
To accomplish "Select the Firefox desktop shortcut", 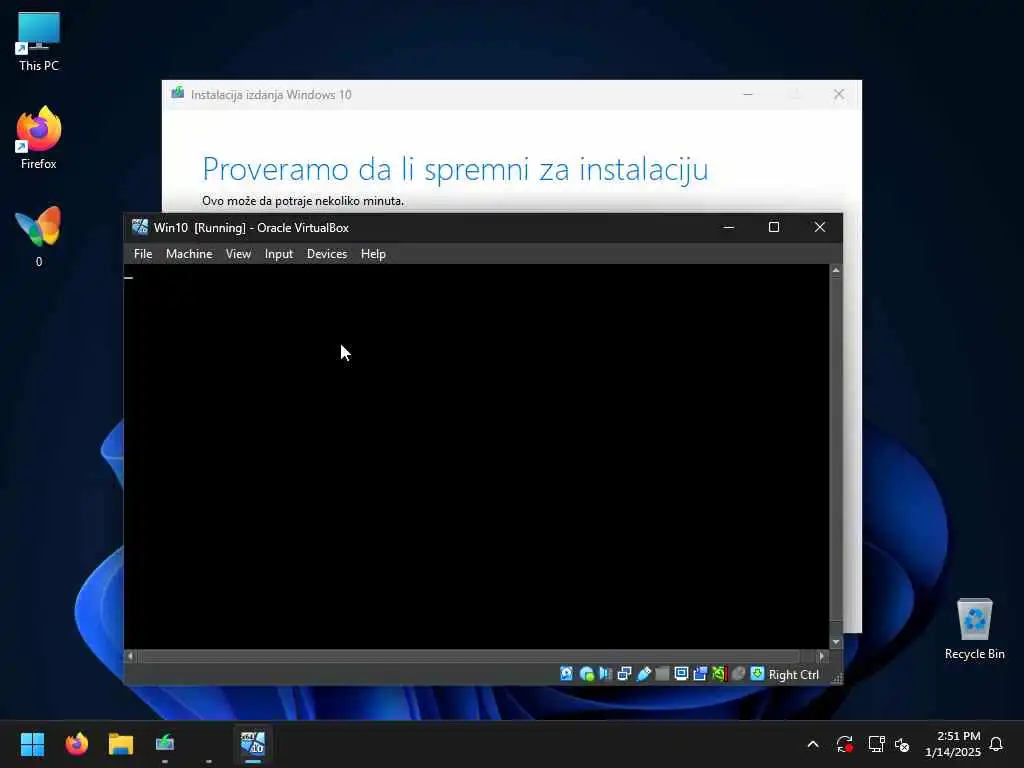I will point(39,138).
